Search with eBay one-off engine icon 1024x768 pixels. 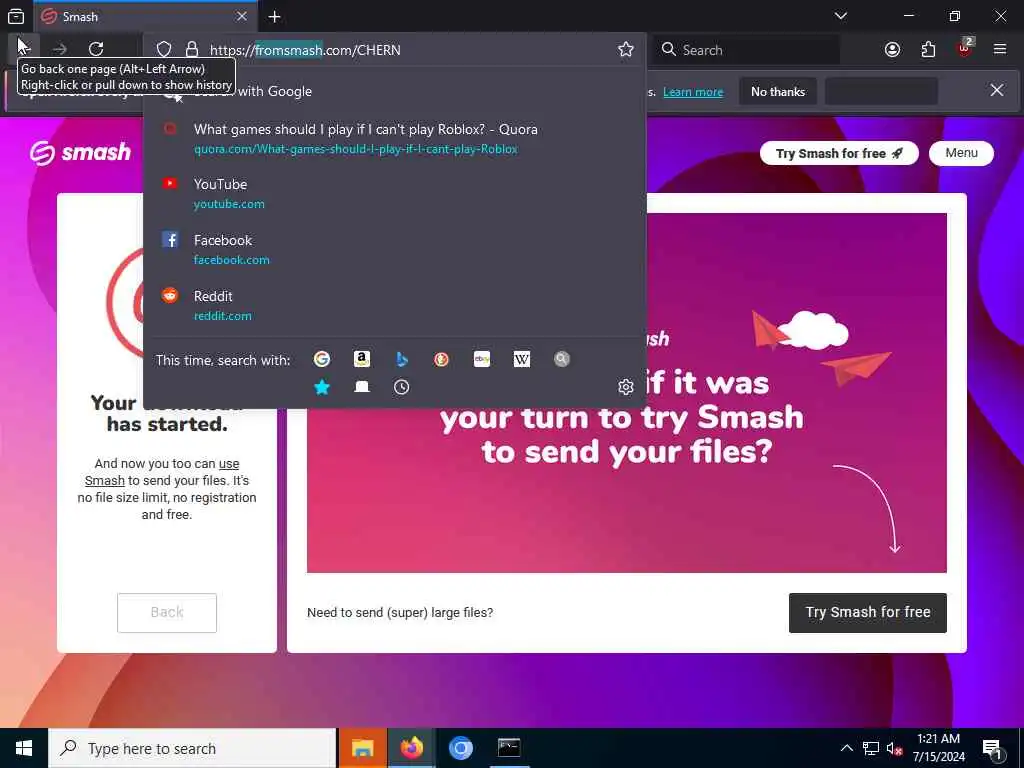(x=482, y=359)
